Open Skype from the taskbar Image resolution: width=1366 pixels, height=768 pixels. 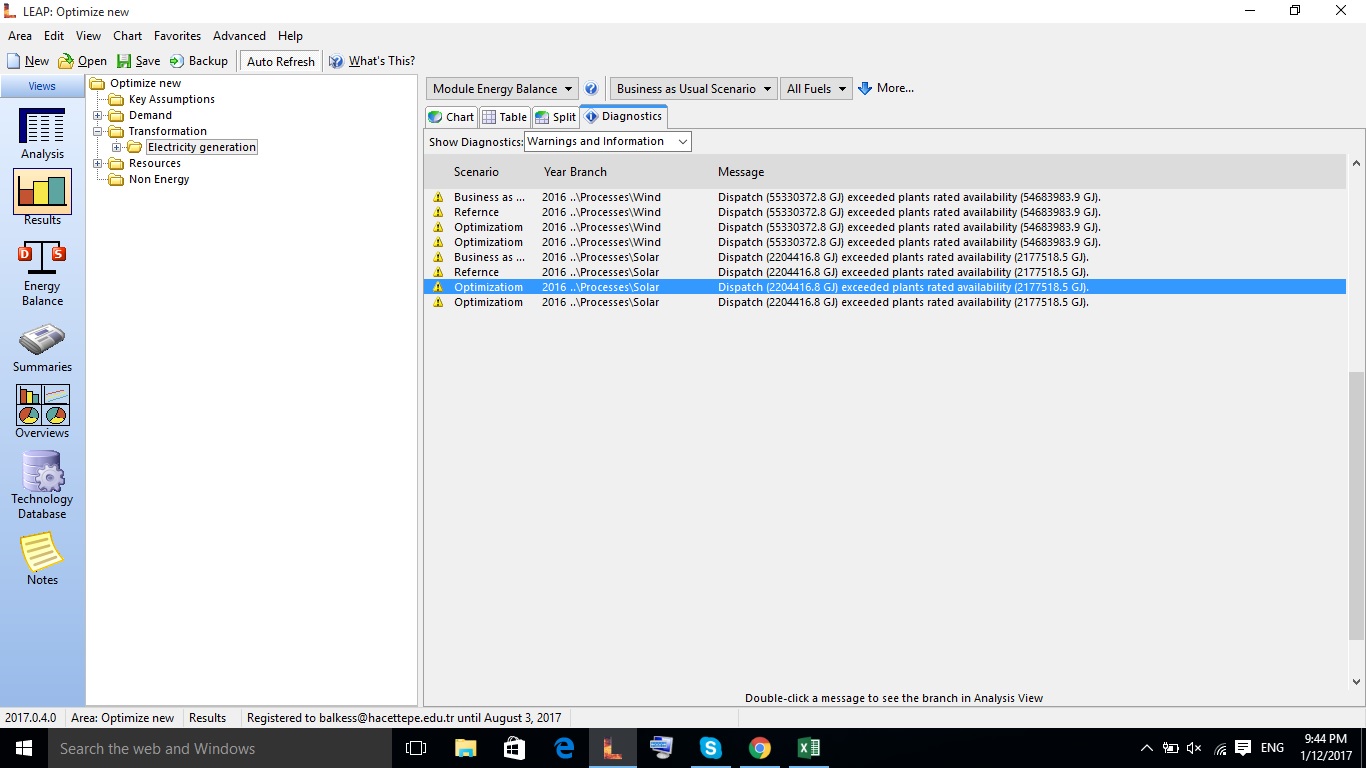point(710,748)
